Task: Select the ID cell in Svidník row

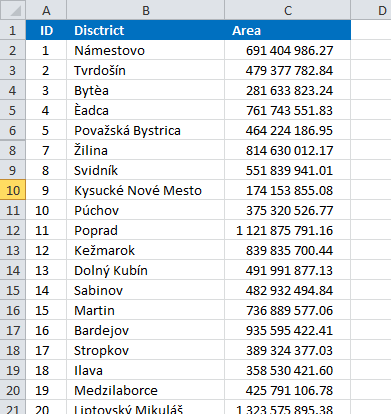Action: click(46, 170)
